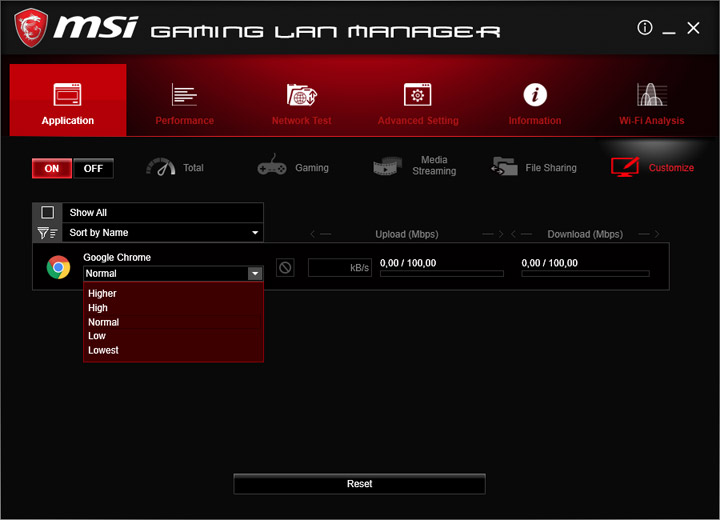
Task: Click left arrow beside Upload (Mbps)
Action: (x=321, y=234)
